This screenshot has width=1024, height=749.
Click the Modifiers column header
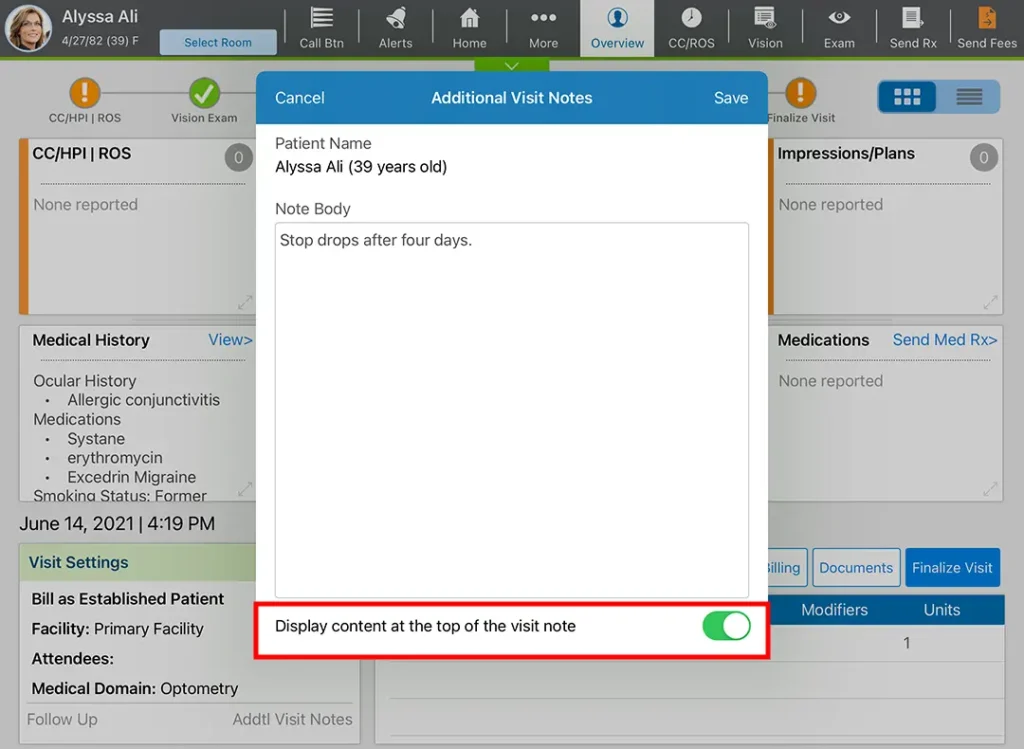[834, 610]
